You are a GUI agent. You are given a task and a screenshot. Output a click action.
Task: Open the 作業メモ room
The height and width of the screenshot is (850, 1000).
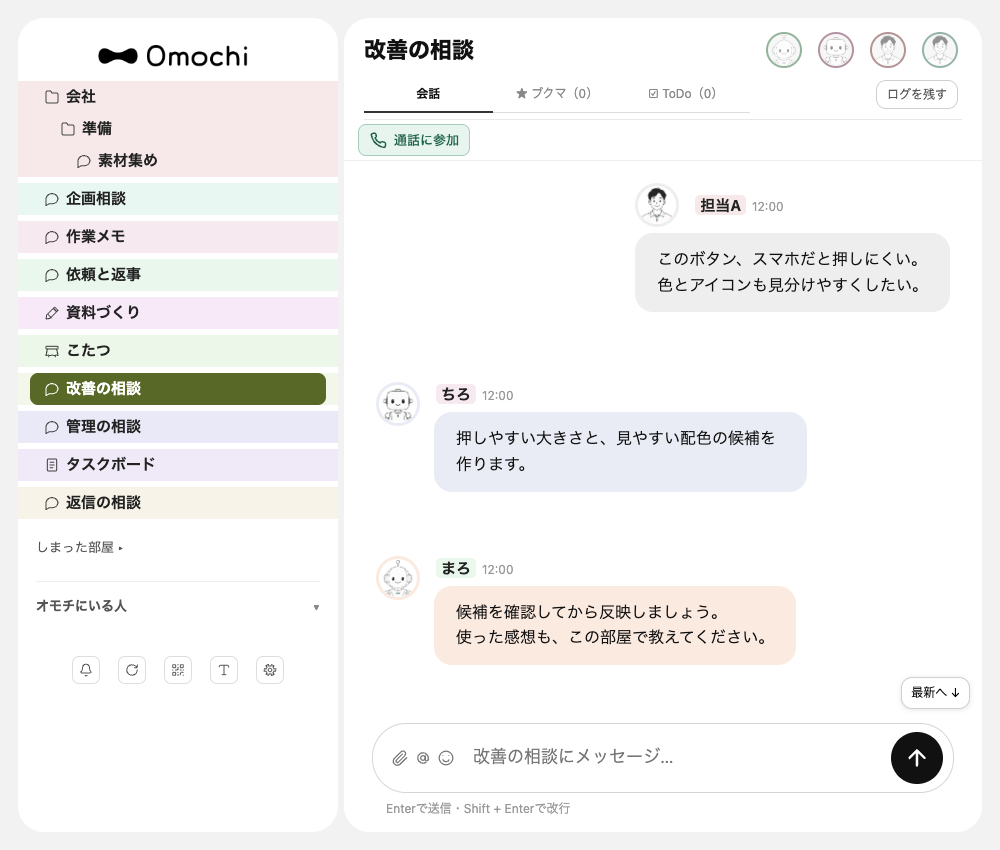[x=178, y=237]
